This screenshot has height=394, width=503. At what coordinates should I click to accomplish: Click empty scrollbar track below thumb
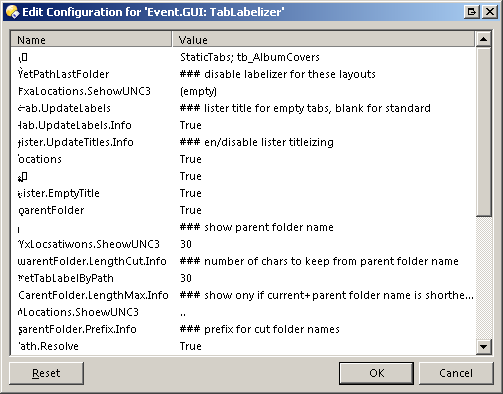point(483,278)
